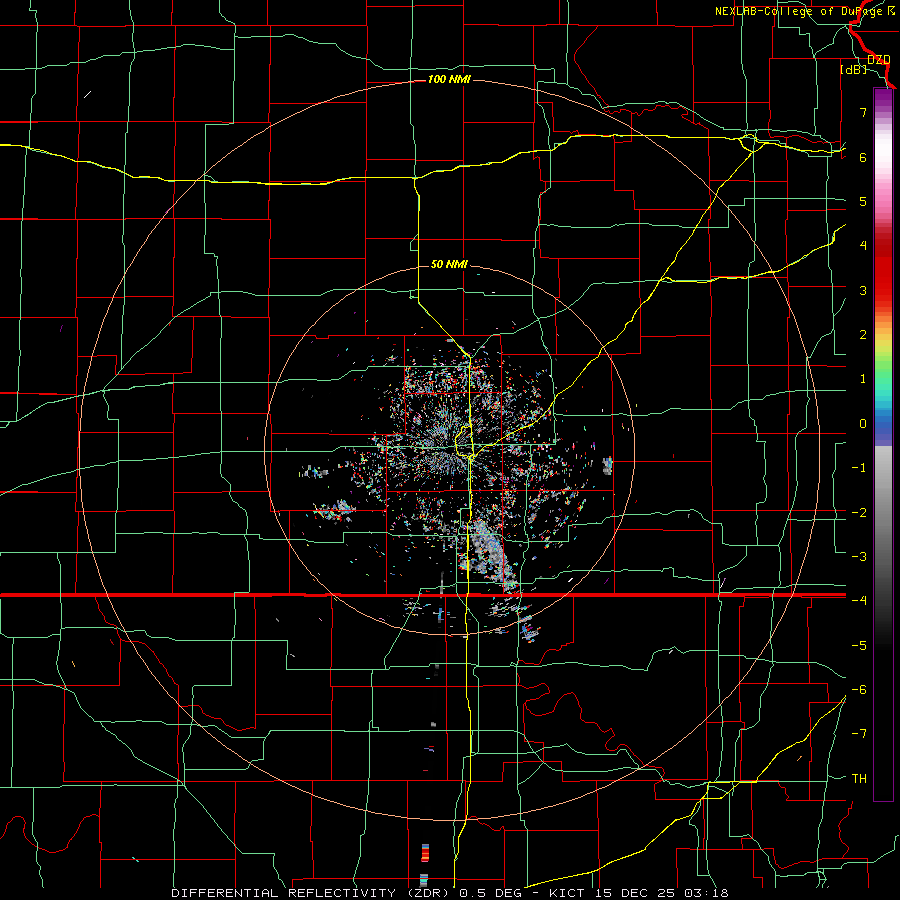This screenshot has width=900, height=900.
Task: Click the "100 NMI" range ring label
Action: point(449,79)
